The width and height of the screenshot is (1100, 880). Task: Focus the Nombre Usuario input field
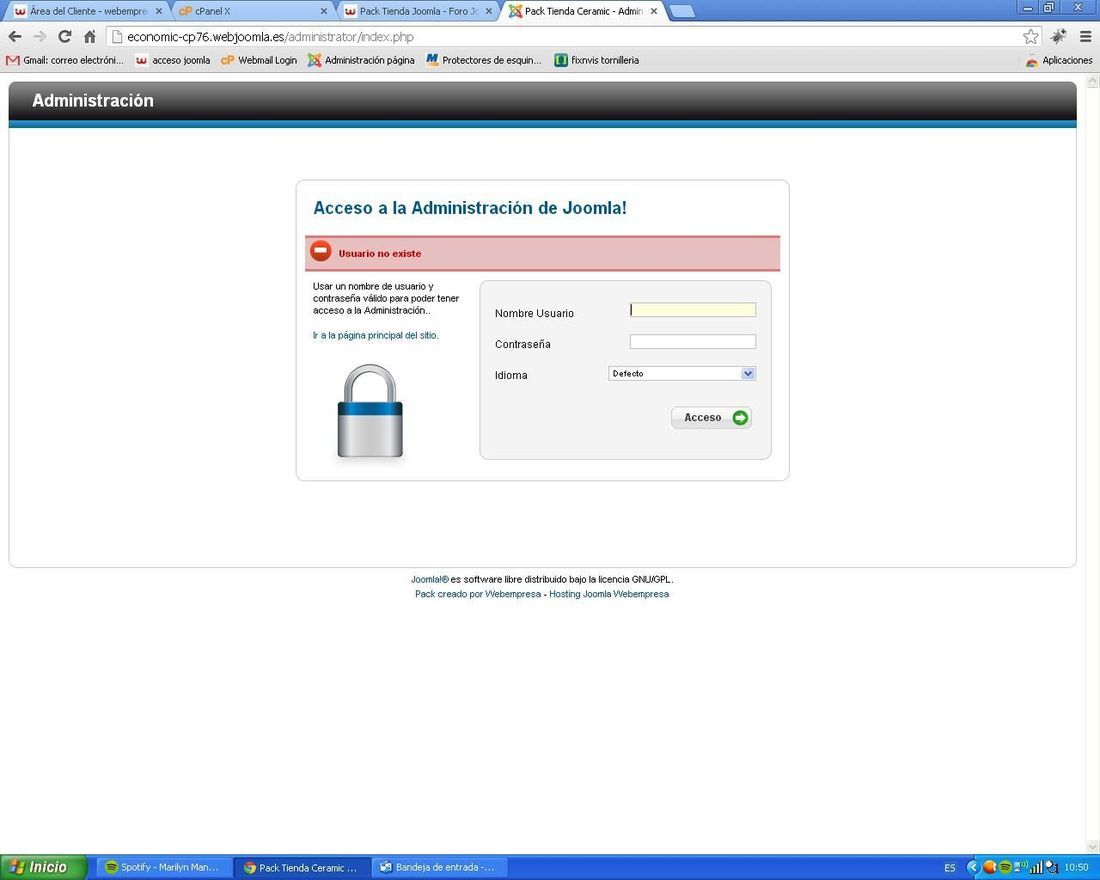tap(692, 309)
